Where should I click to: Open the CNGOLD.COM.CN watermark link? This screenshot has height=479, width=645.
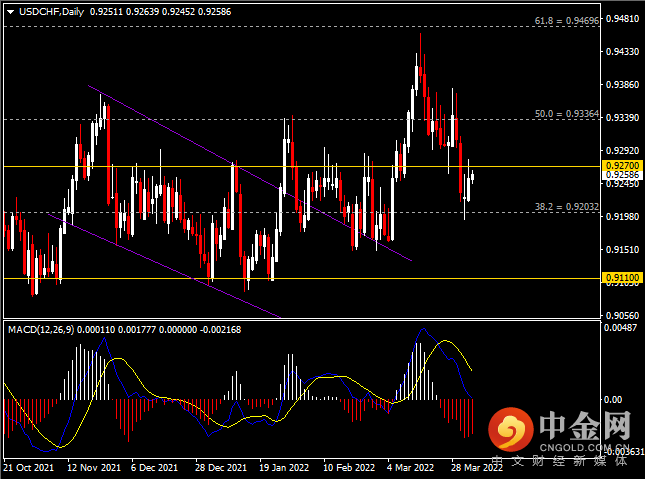[584, 447]
